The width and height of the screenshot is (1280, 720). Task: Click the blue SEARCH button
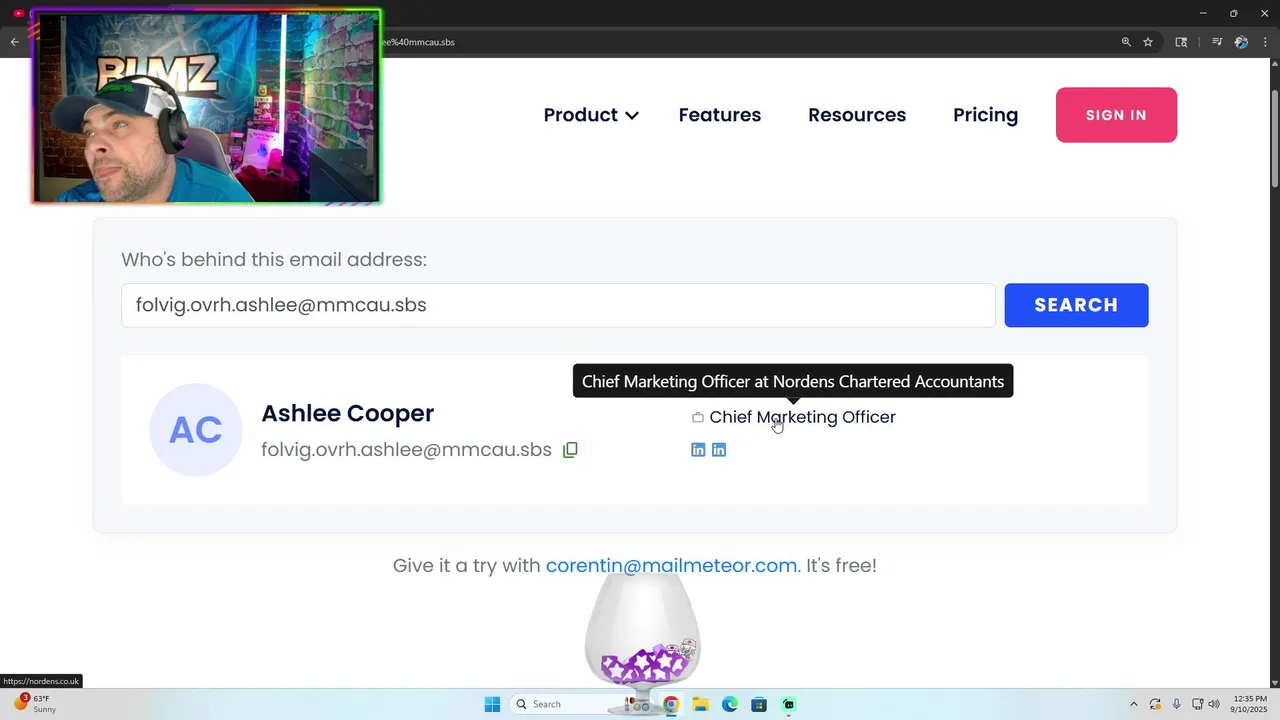point(1076,305)
